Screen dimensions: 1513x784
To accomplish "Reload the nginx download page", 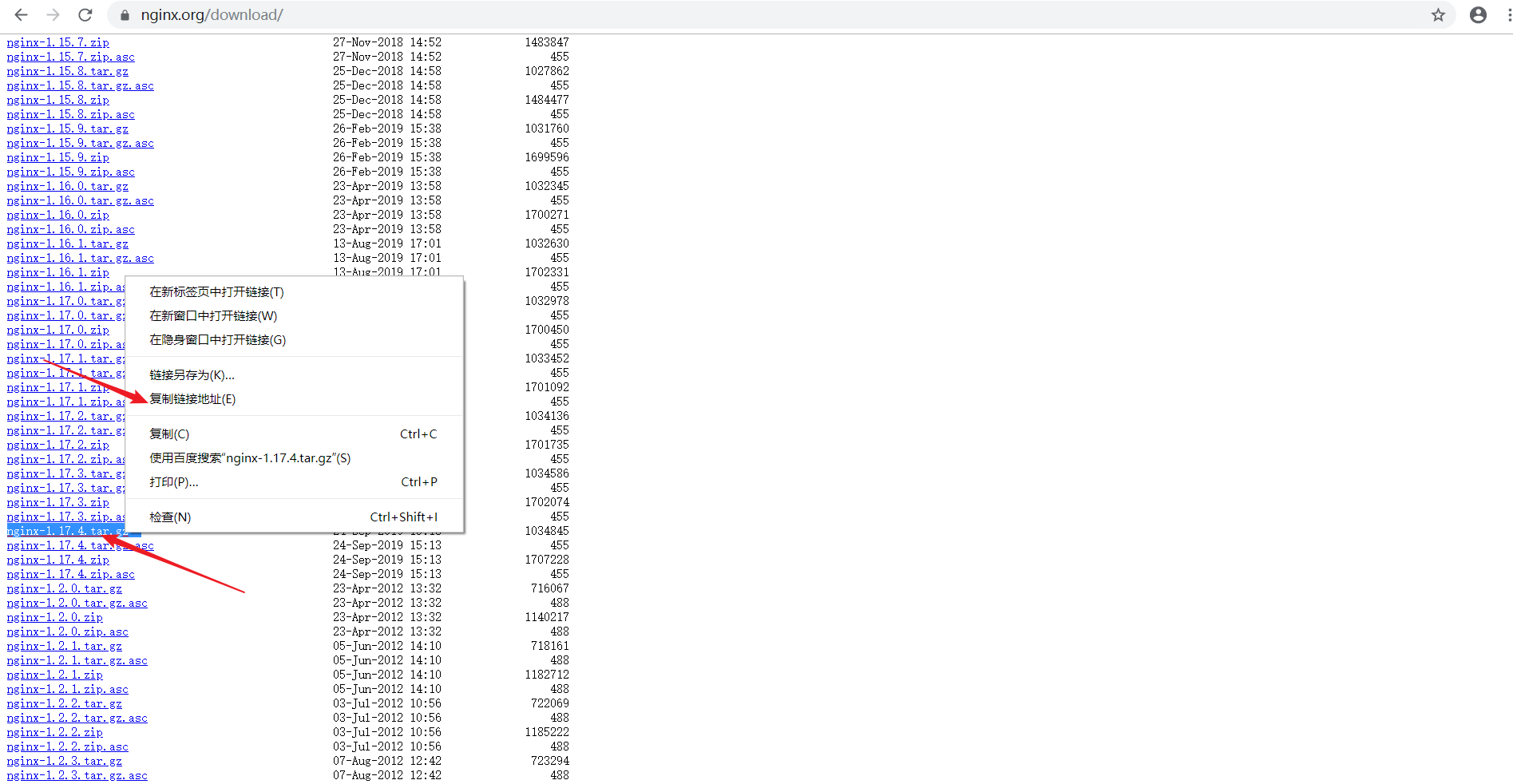I will (x=85, y=15).
